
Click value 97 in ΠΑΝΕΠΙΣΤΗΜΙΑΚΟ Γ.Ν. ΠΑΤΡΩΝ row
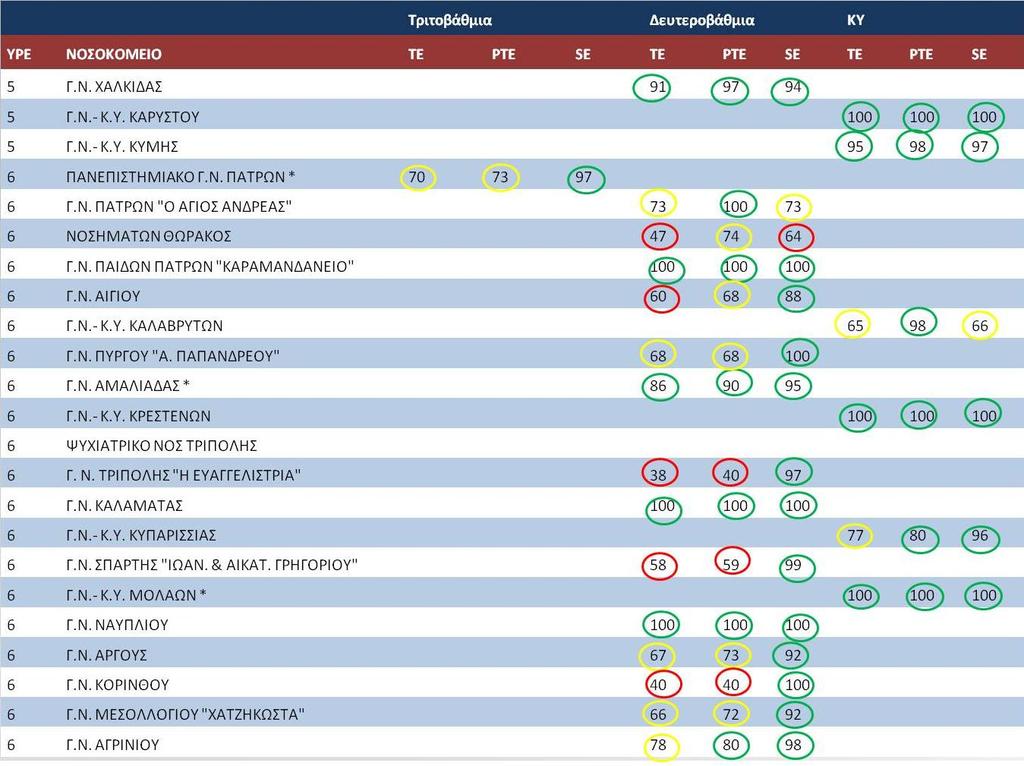click(585, 178)
